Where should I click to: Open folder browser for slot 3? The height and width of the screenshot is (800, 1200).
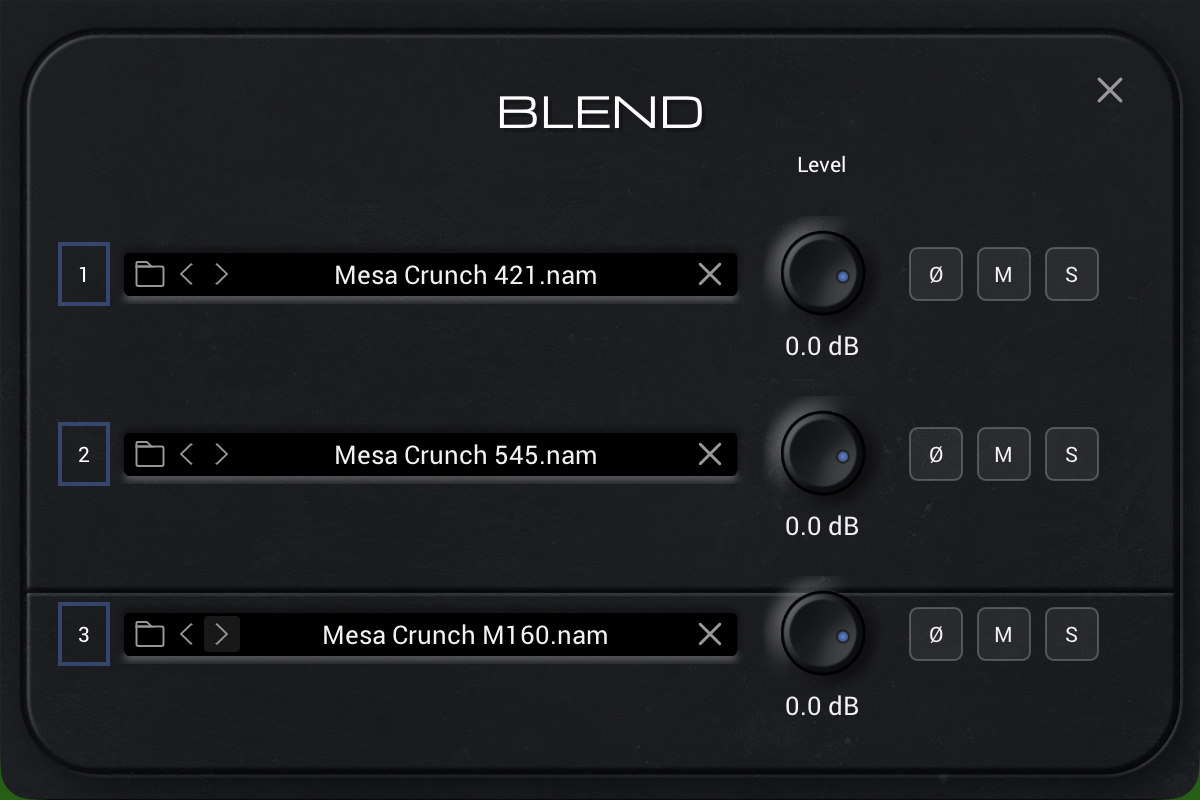pos(150,634)
